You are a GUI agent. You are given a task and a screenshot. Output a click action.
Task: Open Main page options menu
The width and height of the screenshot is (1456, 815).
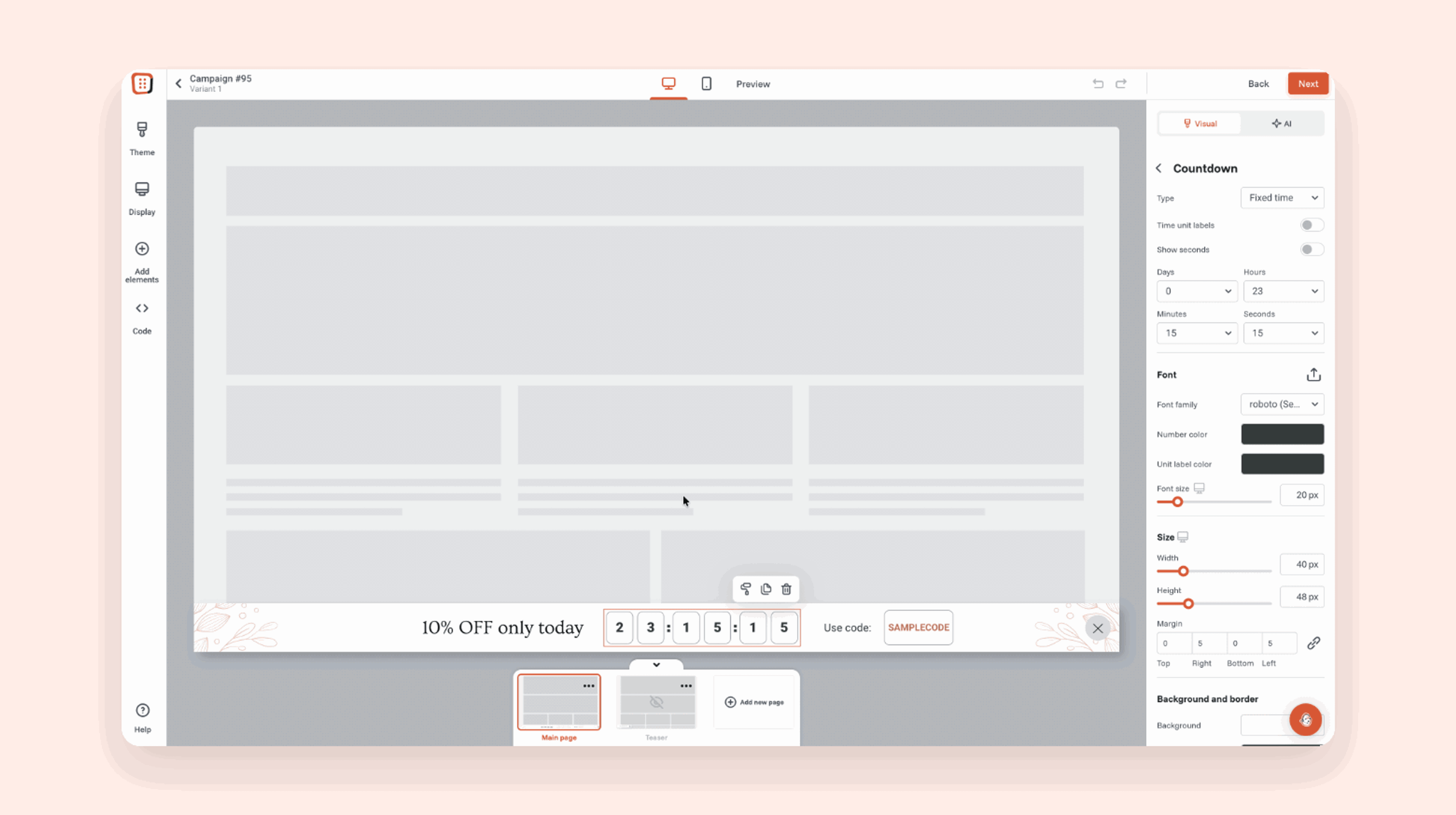point(589,686)
